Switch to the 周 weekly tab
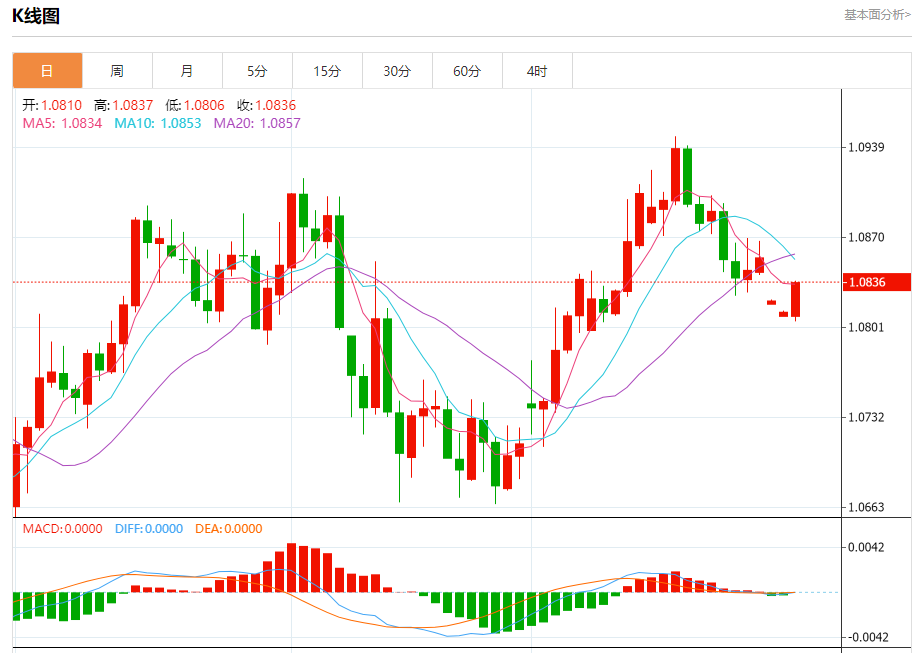Screen dimensions: 918x653 (117, 71)
